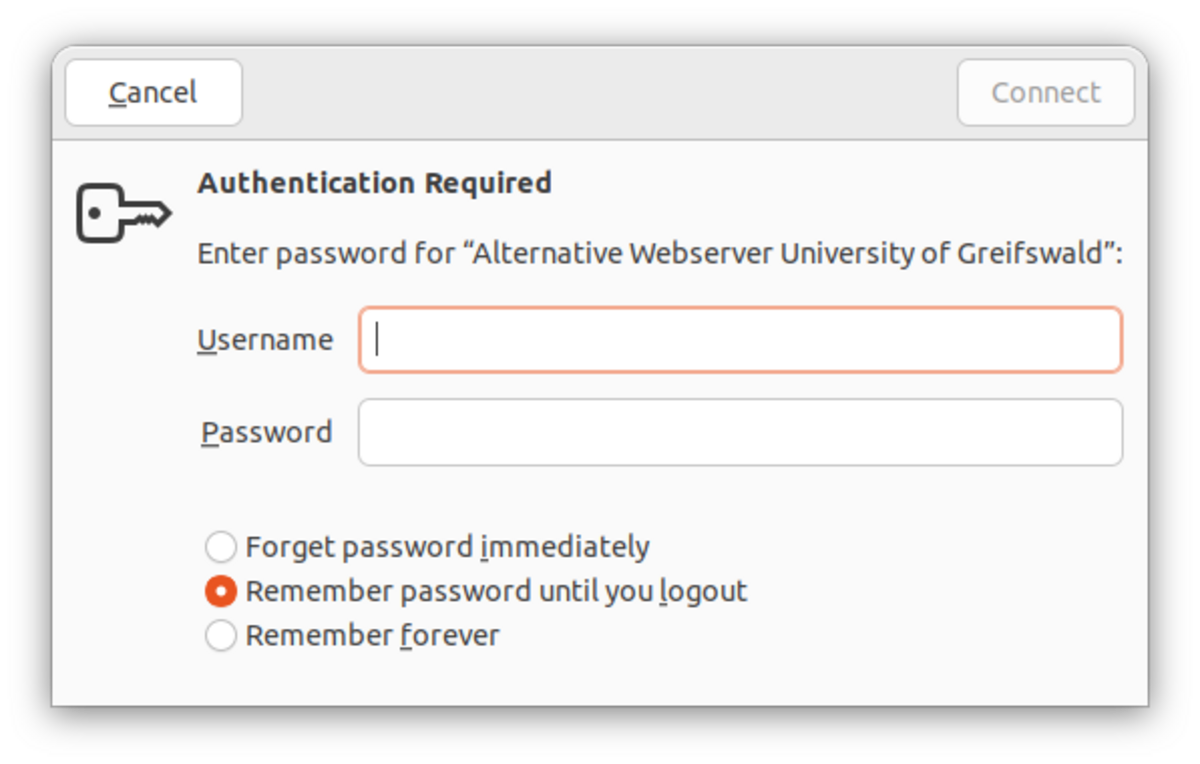
Task: Choose the Remember password until you logout radio
Action: pyautogui.click(x=221, y=591)
